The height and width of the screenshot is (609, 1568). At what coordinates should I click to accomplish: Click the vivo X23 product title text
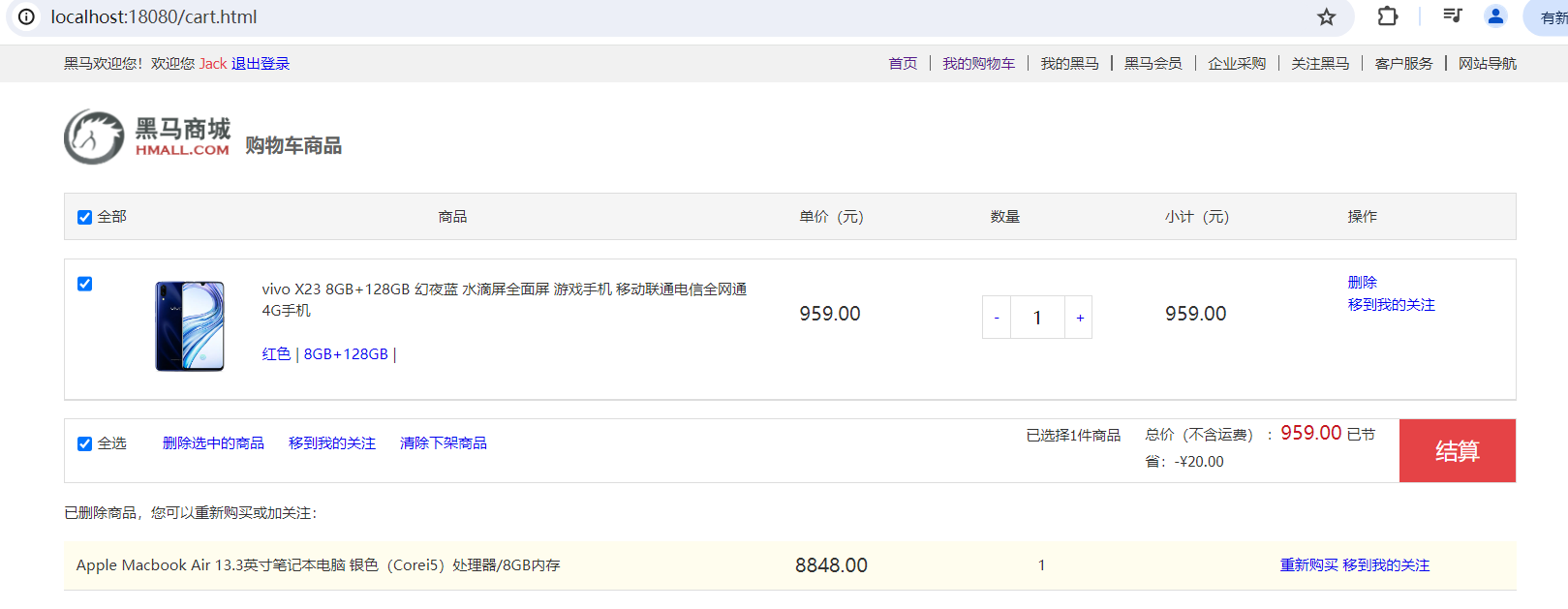(x=504, y=300)
